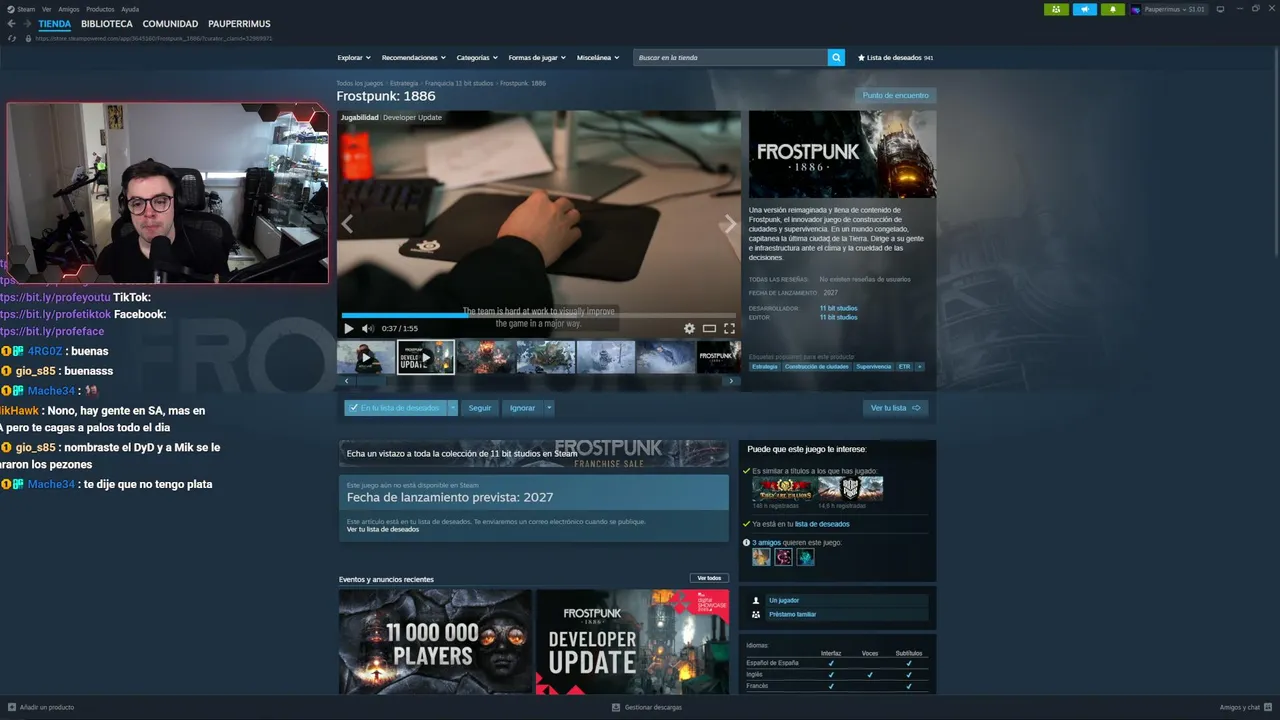Open the blue announcements megaphone button
Image resolution: width=1280 pixels, height=720 pixels.
coord(1085,9)
